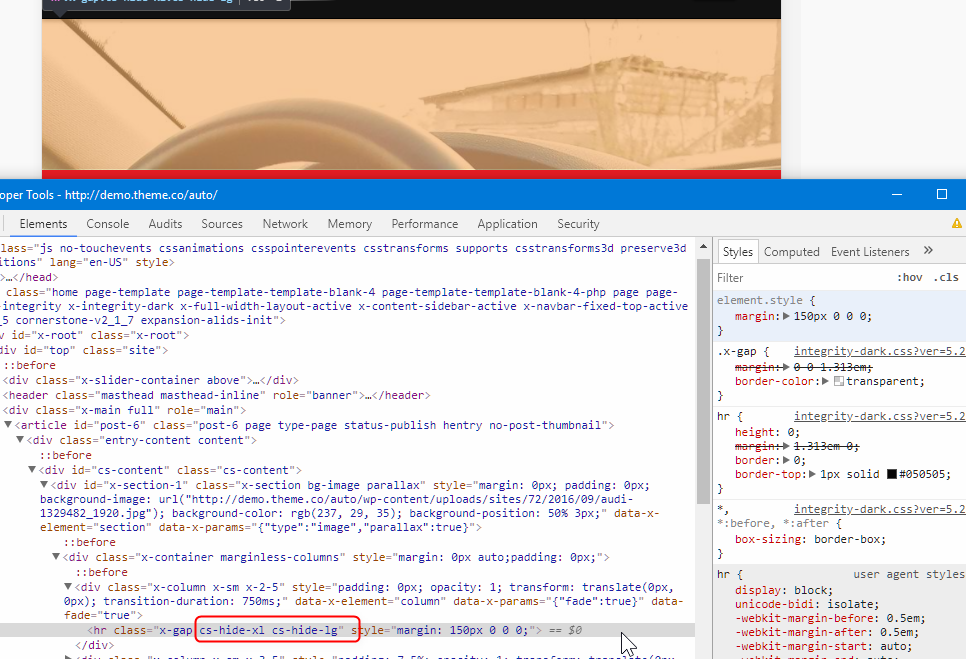Expand border-top shorthand in hr rule
Screen dimensions: 966x659
(815, 474)
